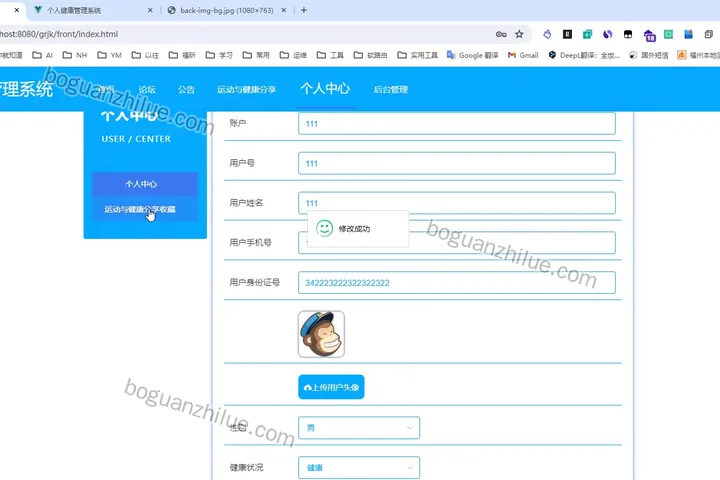Bookmark this page with the star icon

point(519,34)
